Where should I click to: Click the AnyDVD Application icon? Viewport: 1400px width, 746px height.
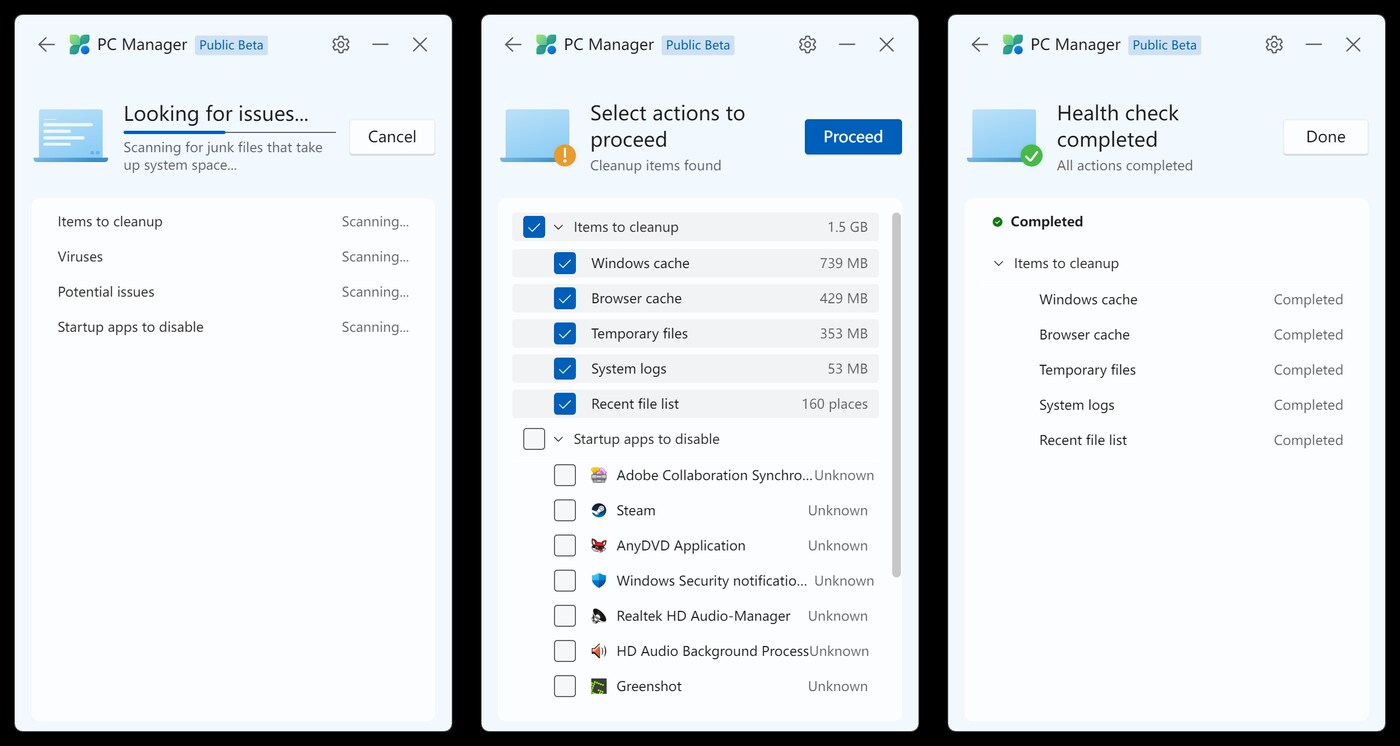pyautogui.click(x=598, y=545)
